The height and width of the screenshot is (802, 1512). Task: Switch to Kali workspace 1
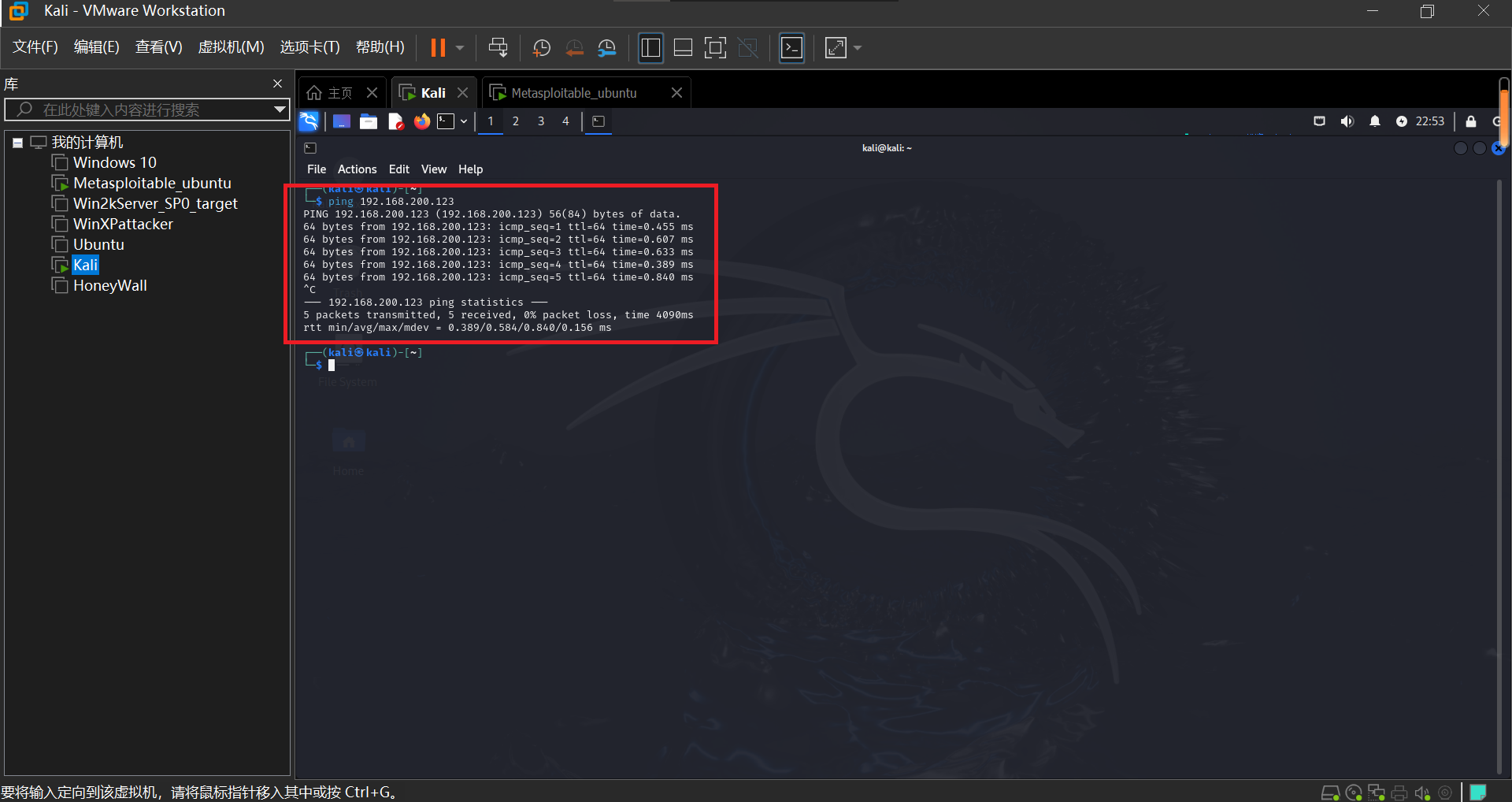(x=491, y=121)
